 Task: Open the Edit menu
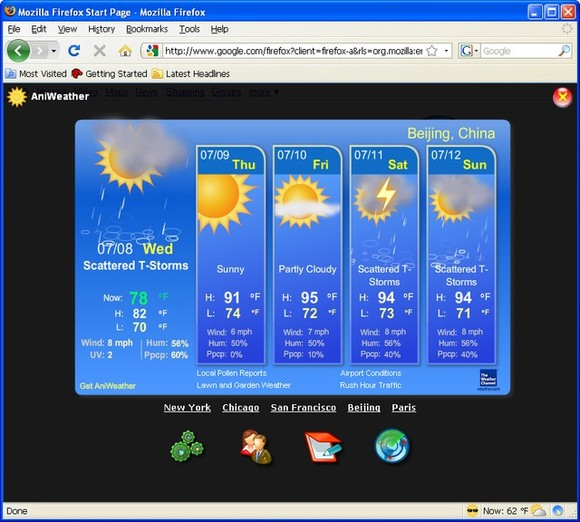coord(38,29)
